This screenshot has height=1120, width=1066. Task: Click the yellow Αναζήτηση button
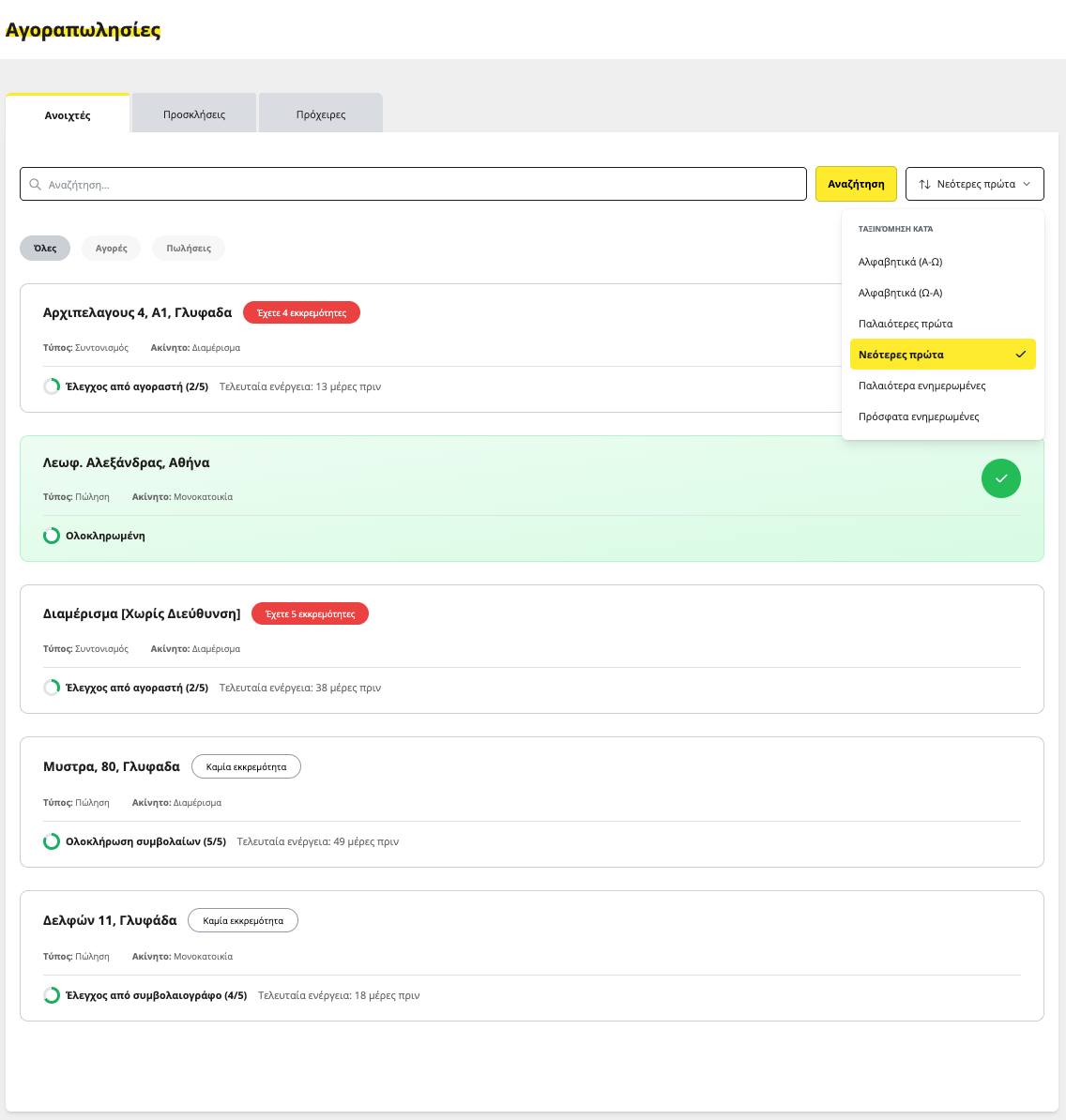point(856,184)
